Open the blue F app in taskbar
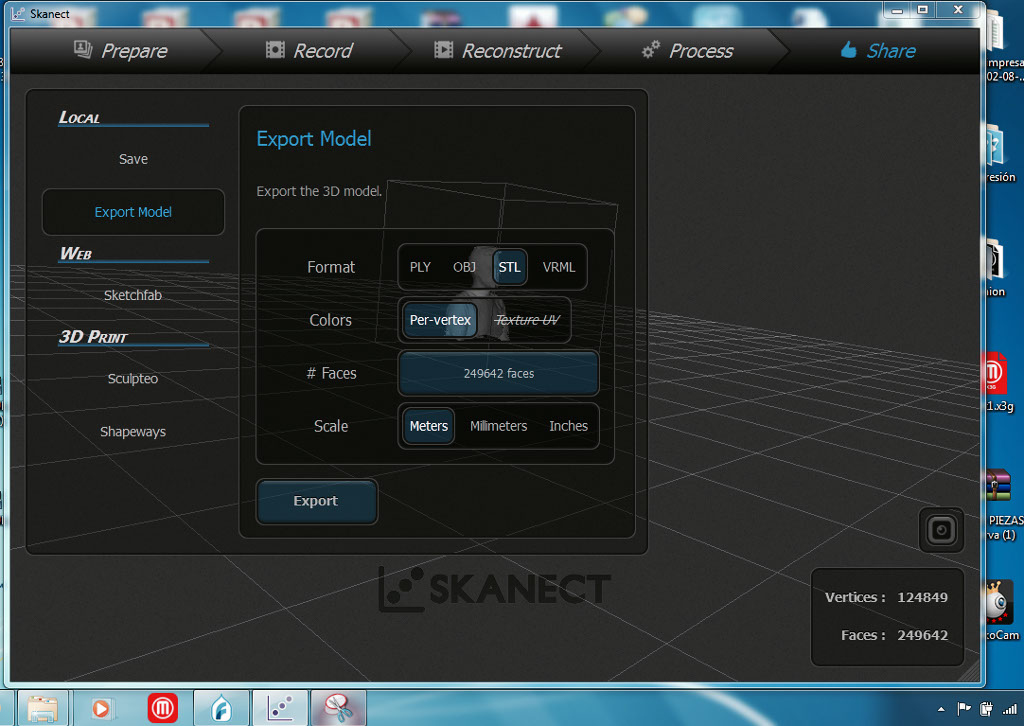The width and height of the screenshot is (1024, 726). (x=221, y=708)
